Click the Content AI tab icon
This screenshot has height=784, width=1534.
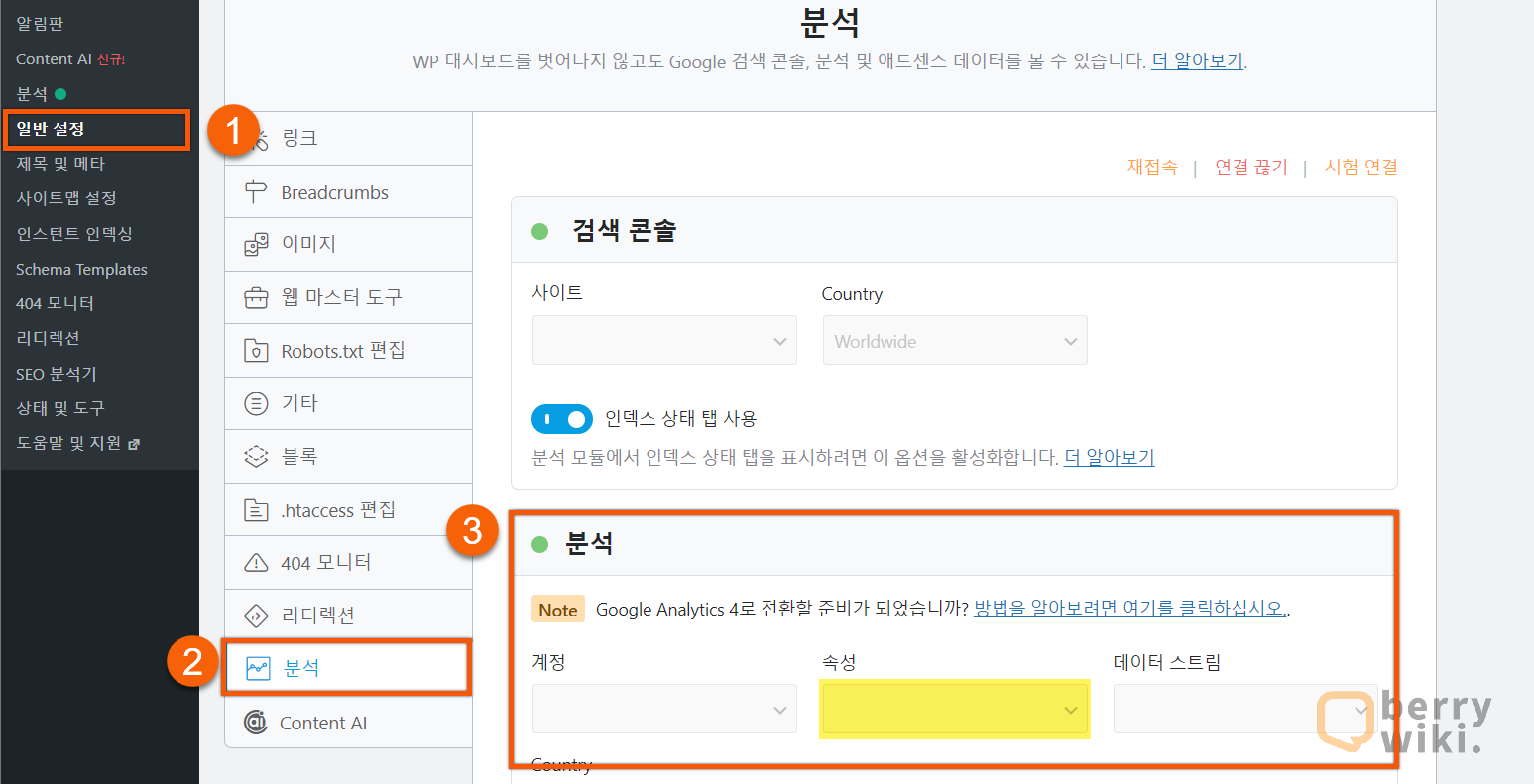256,723
